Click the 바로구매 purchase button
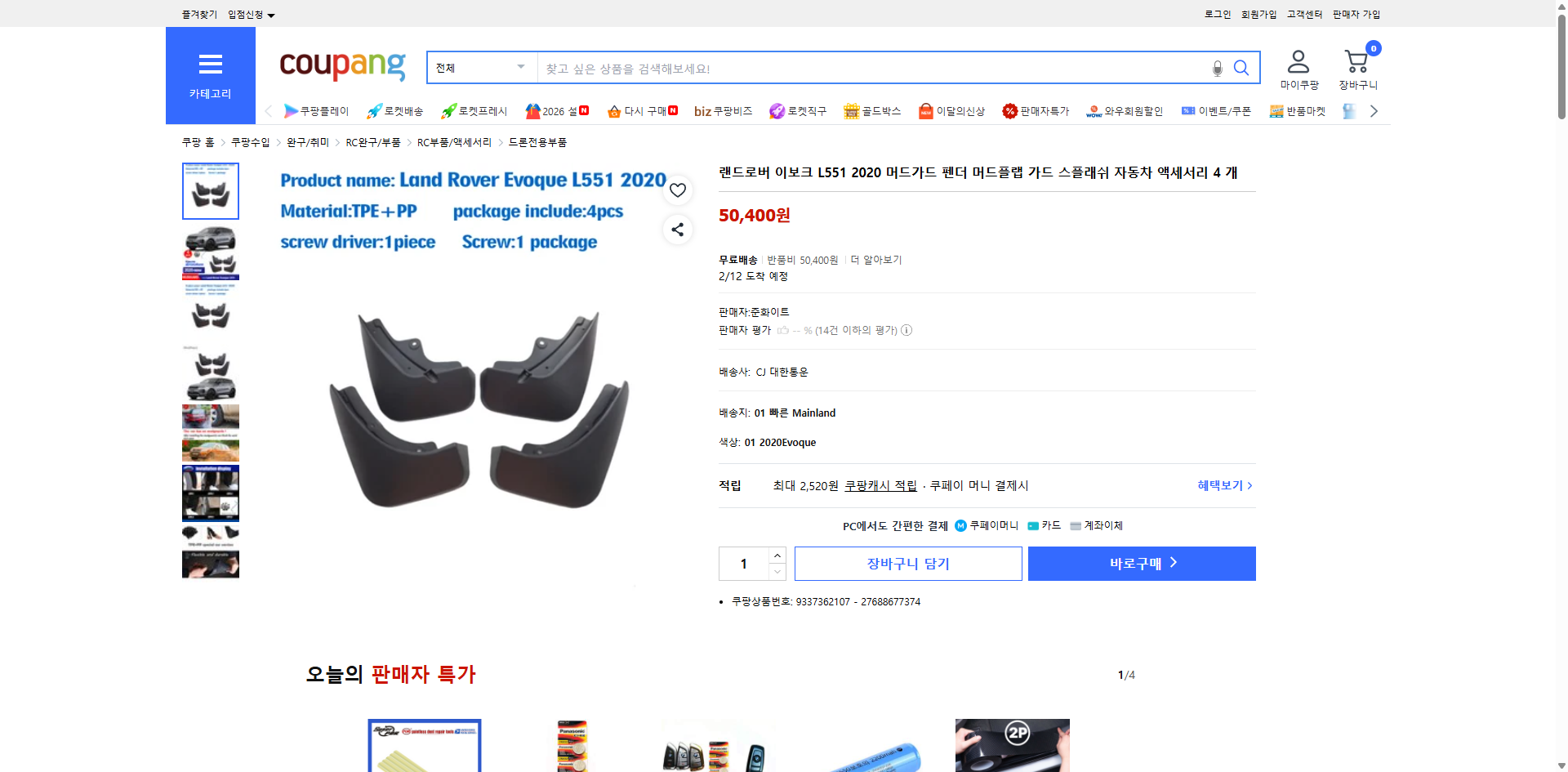 pos(1141,563)
